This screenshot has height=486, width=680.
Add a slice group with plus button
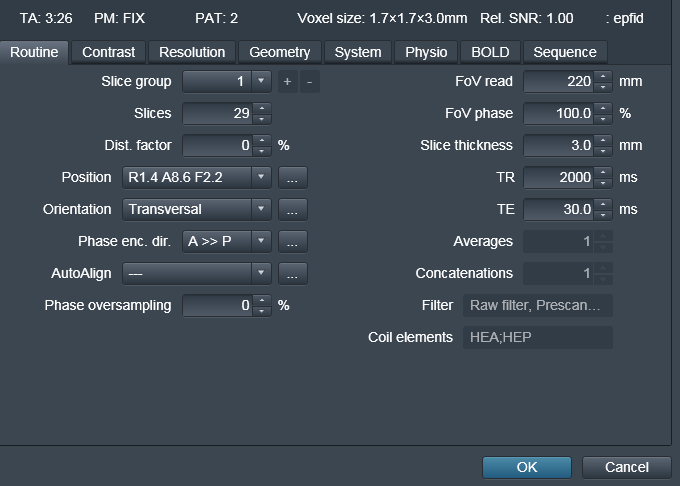(288, 82)
